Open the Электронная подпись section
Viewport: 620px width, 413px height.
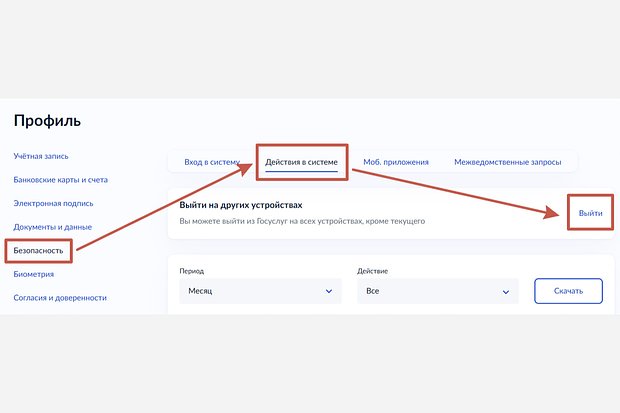[x=53, y=203]
